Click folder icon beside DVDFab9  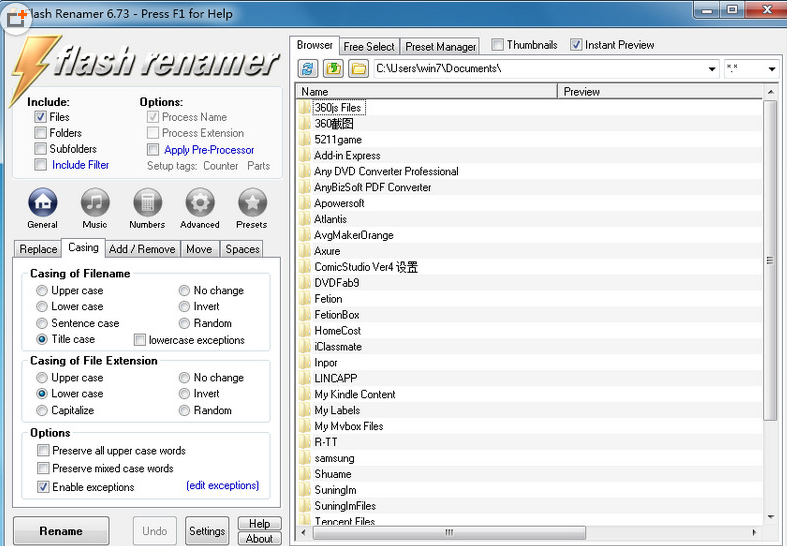pyautogui.click(x=304, y=283)
